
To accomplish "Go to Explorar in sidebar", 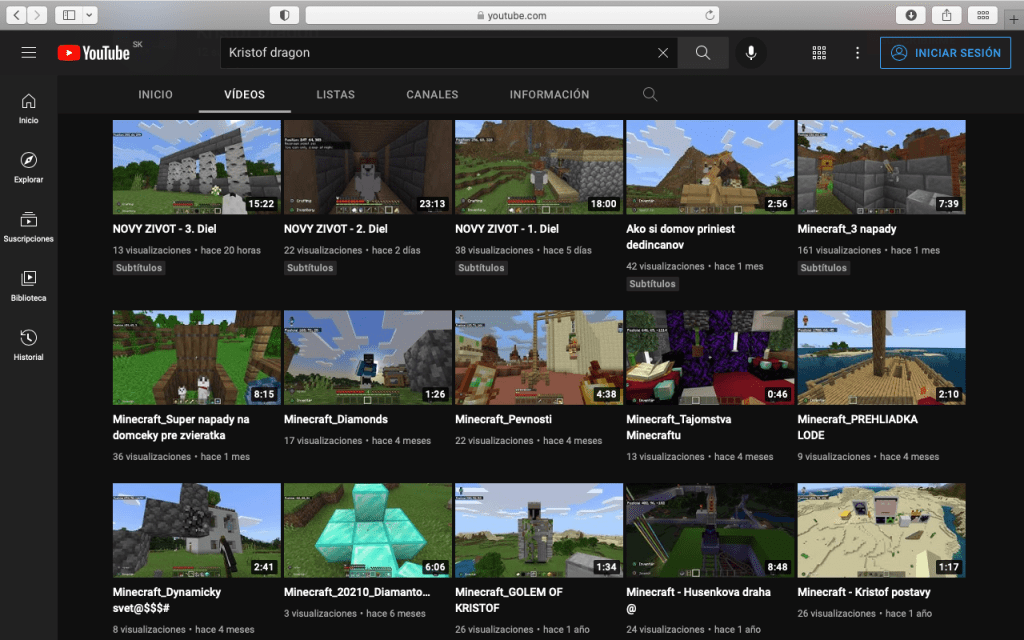I will (28, 167).
